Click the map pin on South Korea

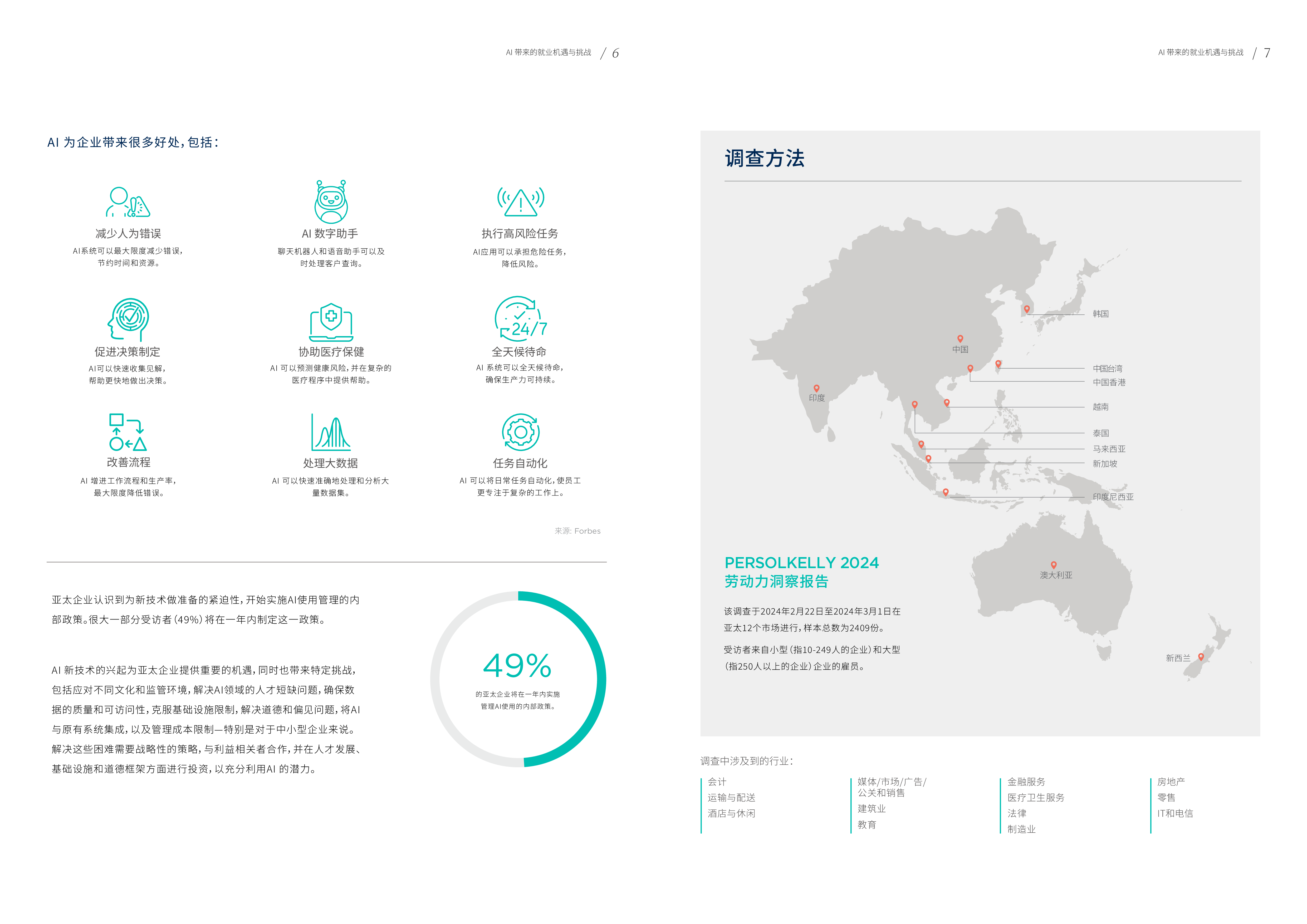[x=1027, y=309]
